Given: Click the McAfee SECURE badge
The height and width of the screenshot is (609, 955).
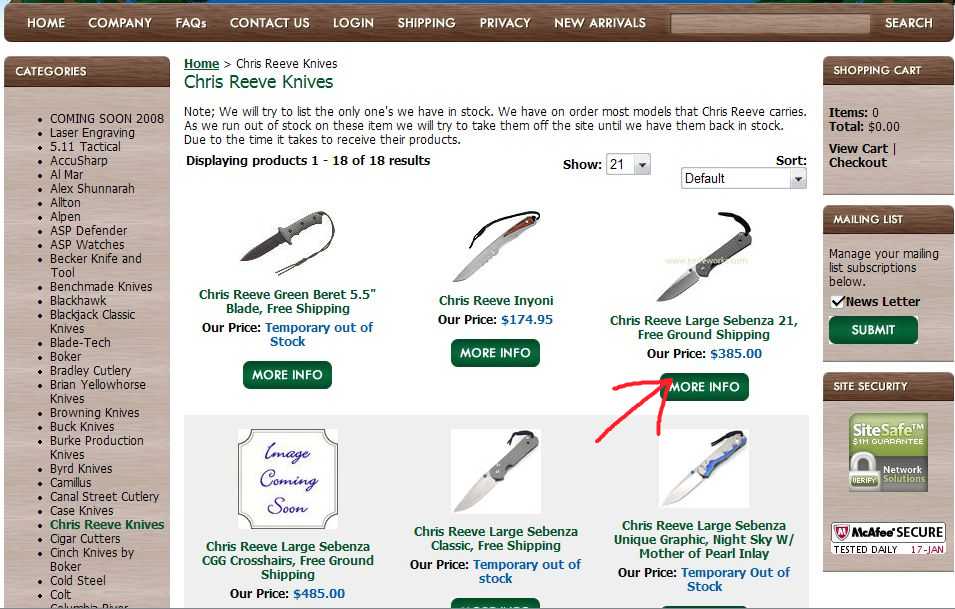Looking at the screenshot, I should (888, 538).
